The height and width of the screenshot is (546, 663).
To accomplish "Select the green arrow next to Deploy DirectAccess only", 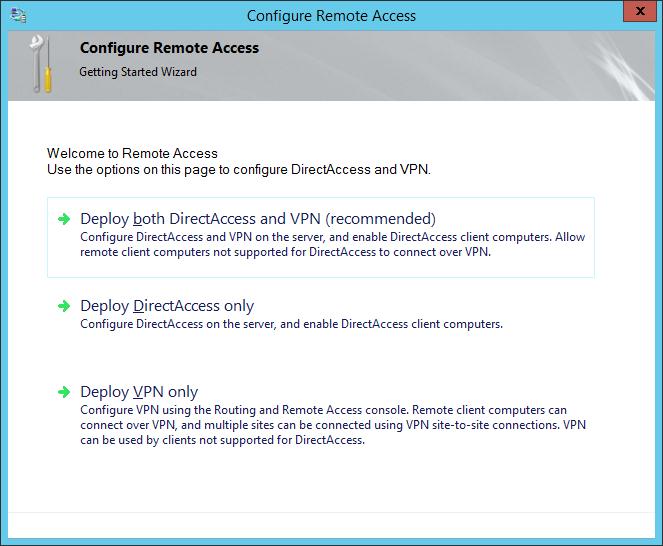I will coord(64,306).
